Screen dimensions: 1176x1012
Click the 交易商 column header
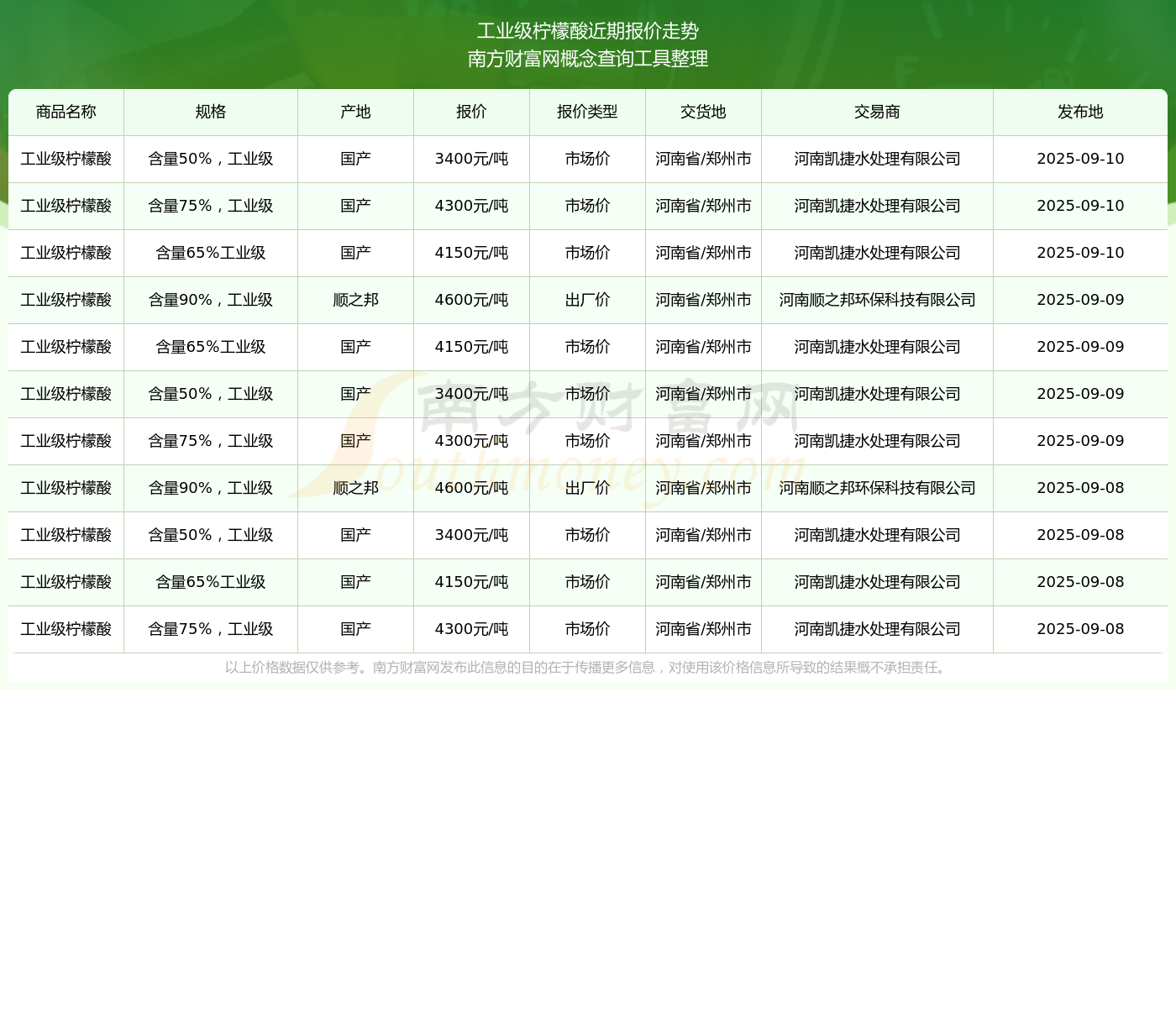point(877,112)
